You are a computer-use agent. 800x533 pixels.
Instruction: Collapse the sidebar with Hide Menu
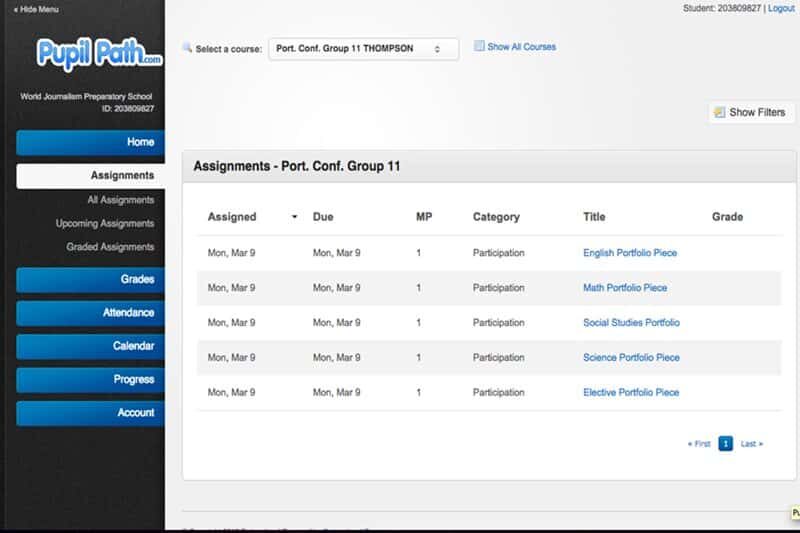click(36, 9)
